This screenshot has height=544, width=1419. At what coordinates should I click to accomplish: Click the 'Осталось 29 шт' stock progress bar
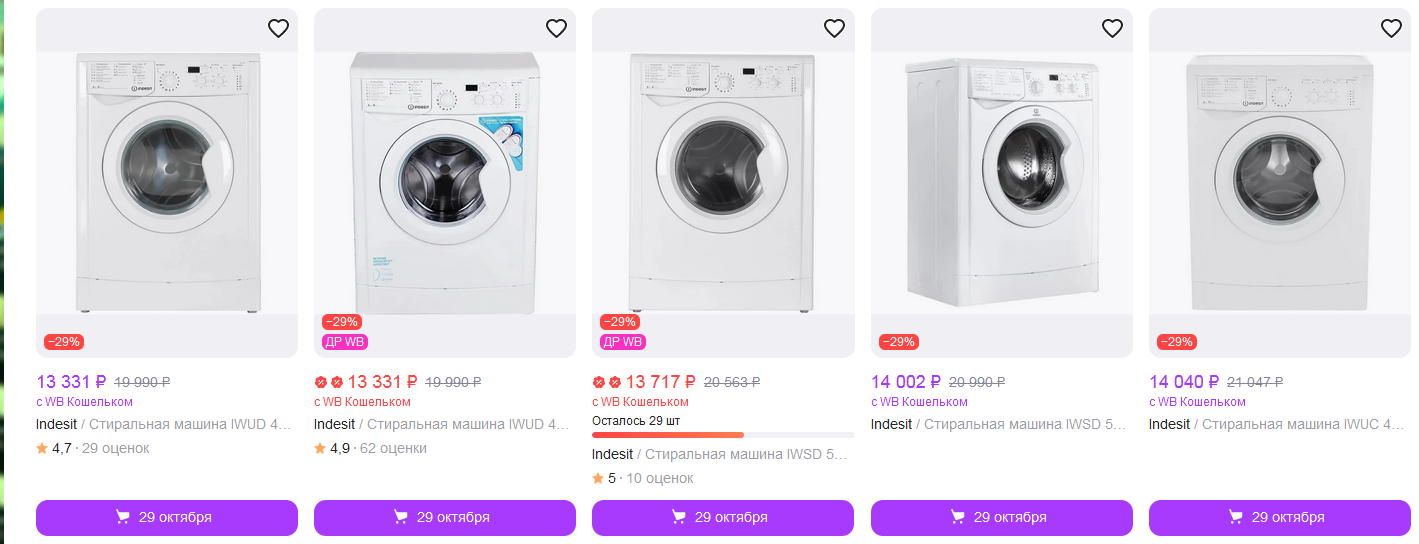(x=723, y=435)
